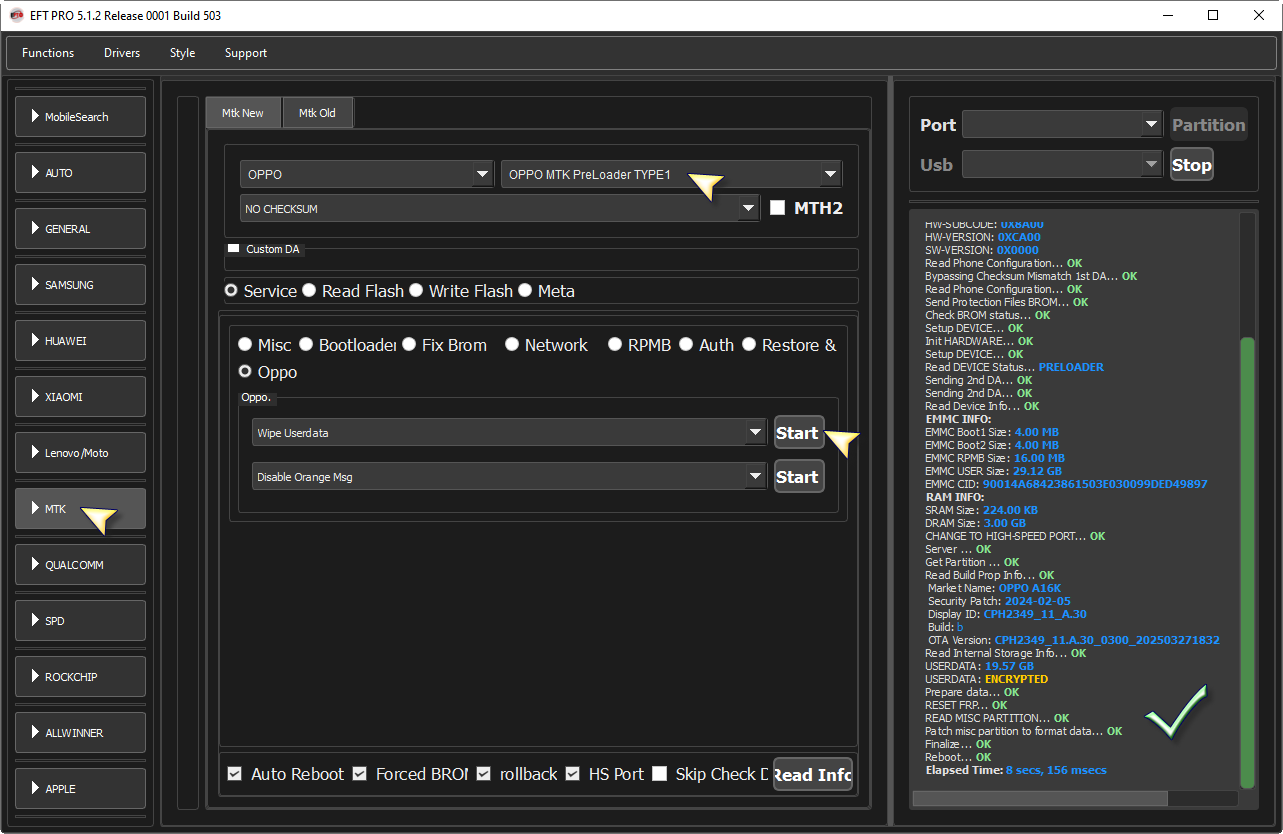Screen dimensions: 1283x834
Task: Switch to the Mtk Old tab
Action: pos(317,113)
